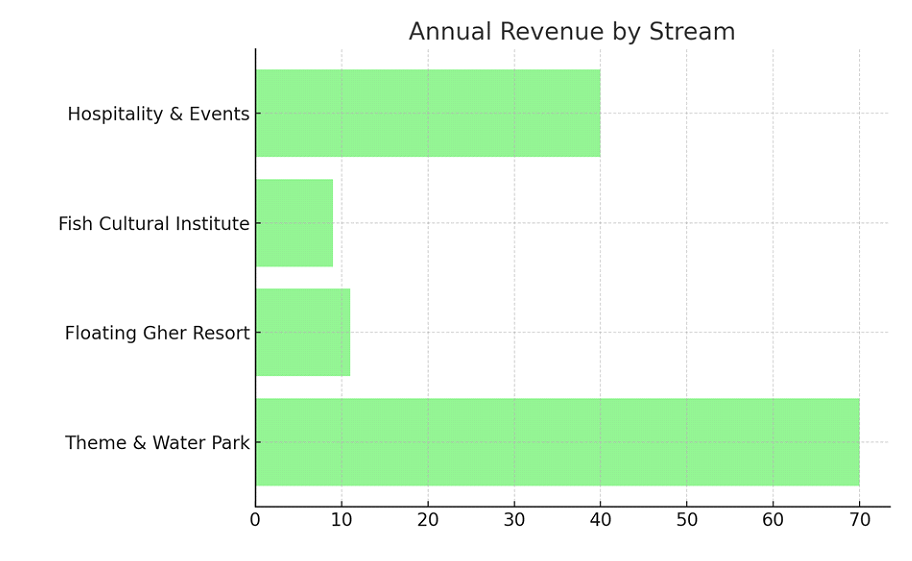Click the 70 tick label on x-axis

click(859, 520)
